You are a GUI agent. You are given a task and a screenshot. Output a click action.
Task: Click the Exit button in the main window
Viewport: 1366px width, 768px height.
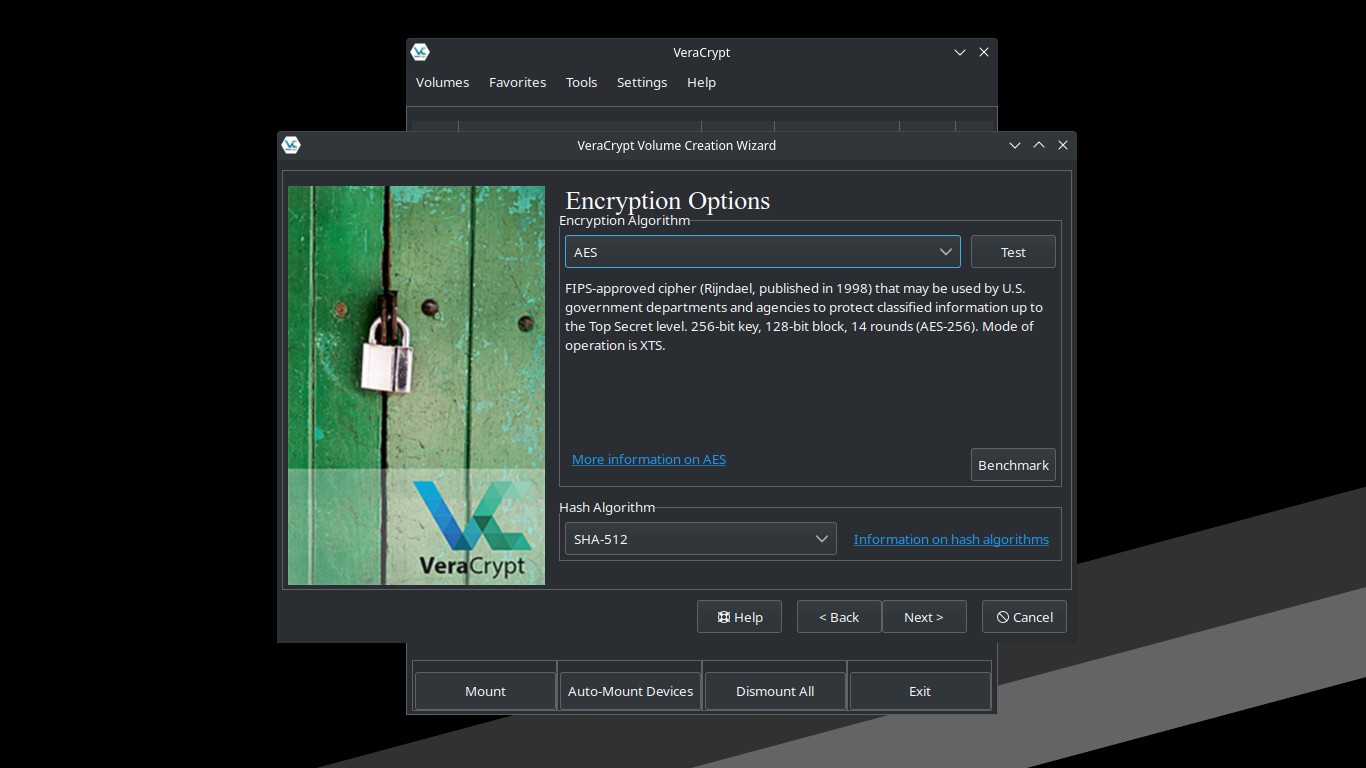(x=920, y=691)
